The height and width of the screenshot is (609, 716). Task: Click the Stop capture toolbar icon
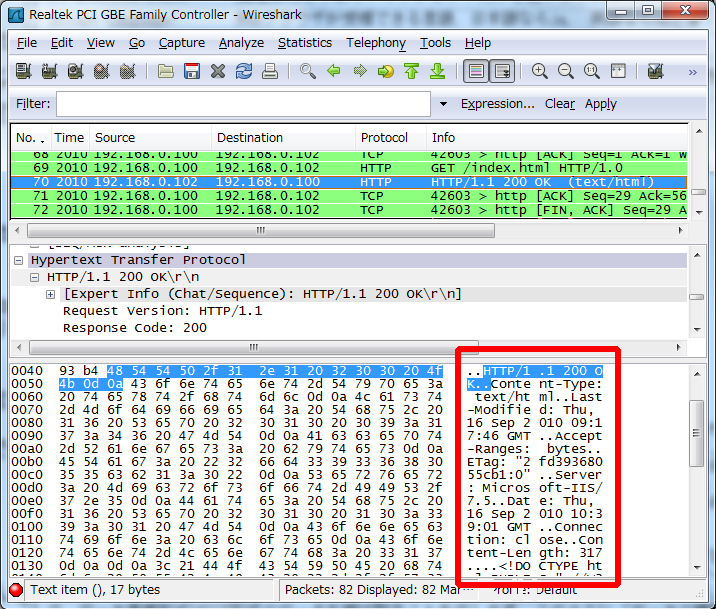(x=101, y=72)
